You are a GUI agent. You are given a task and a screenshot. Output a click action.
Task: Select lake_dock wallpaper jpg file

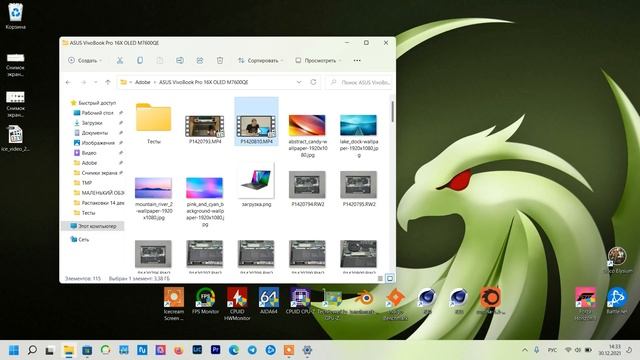click(x=359, y=136)
